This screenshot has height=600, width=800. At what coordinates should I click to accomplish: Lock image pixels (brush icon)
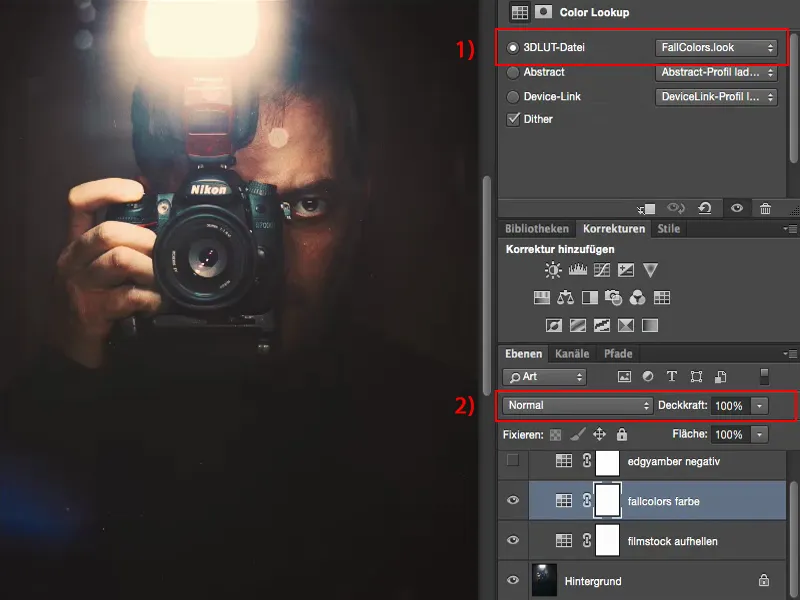click(578, 434)
